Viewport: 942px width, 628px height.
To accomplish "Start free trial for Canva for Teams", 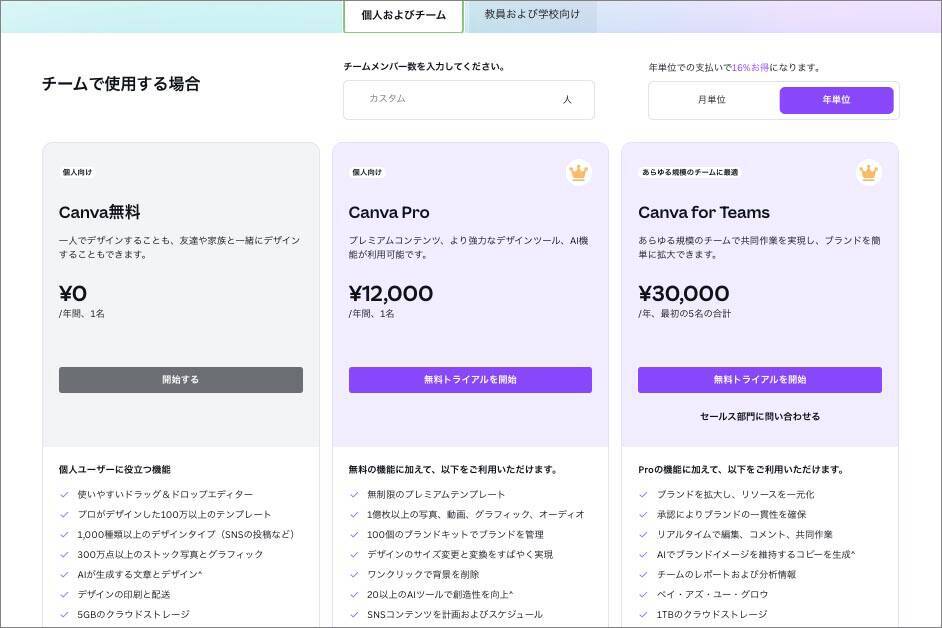I will [x=760, y=380].
